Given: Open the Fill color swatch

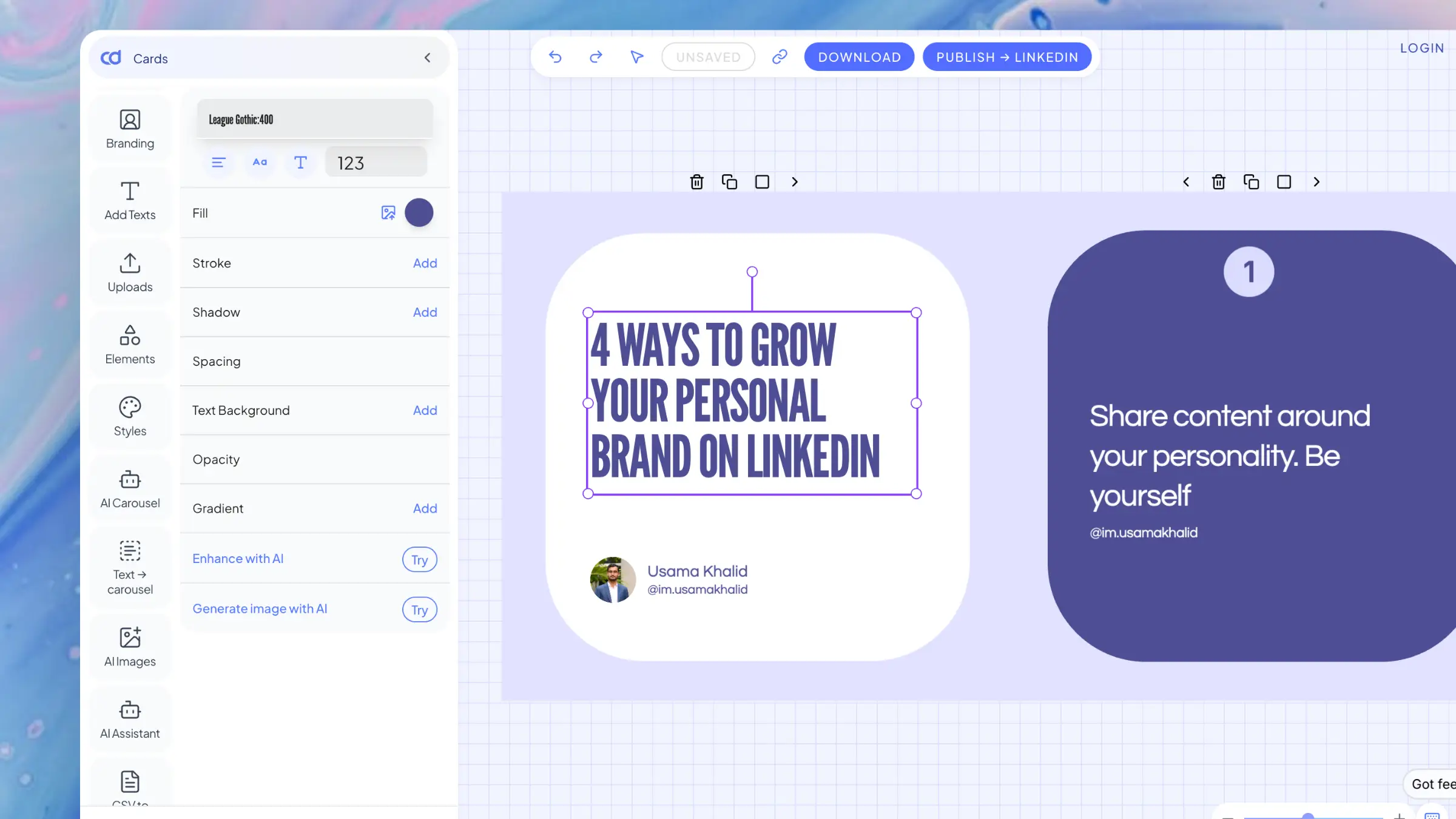Looking at the screenshot, I should pos(419,213).
